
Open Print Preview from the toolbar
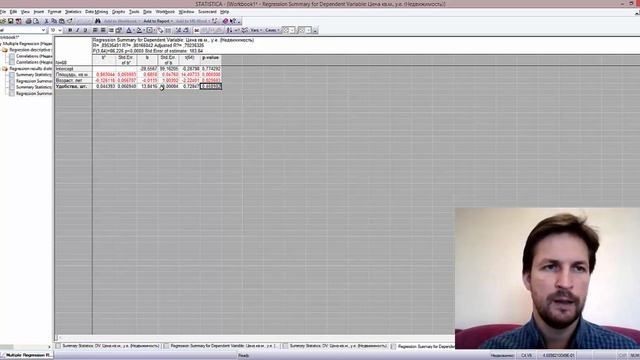tap(36, 21)
